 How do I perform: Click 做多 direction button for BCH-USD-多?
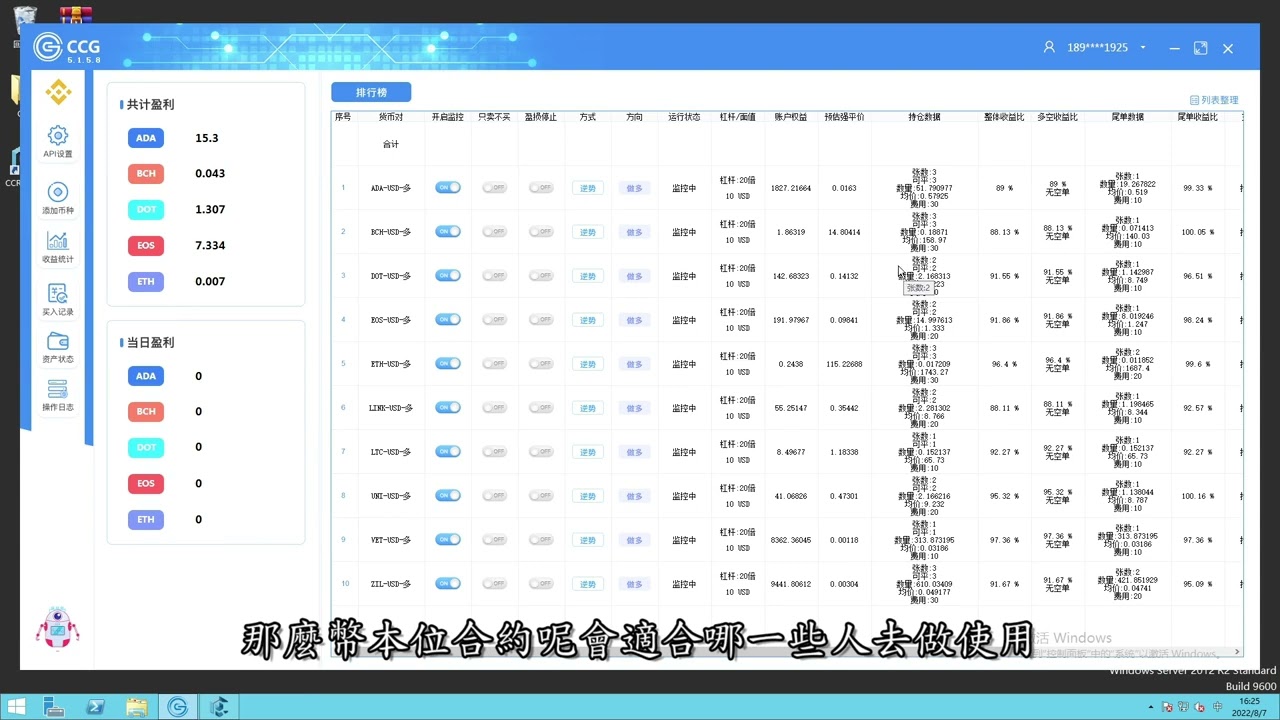click(x=634, y=232)
